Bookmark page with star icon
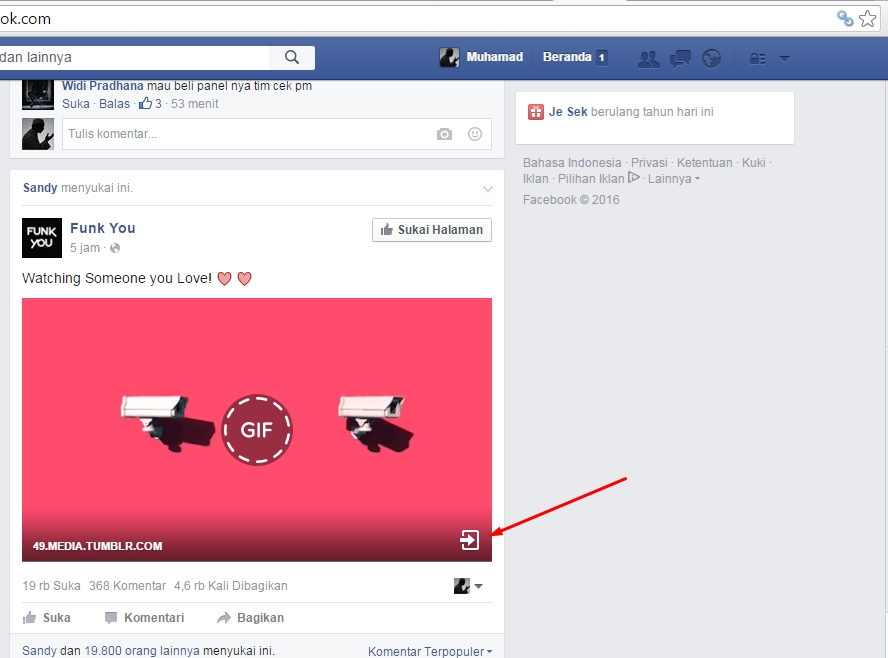 [868, 19]
